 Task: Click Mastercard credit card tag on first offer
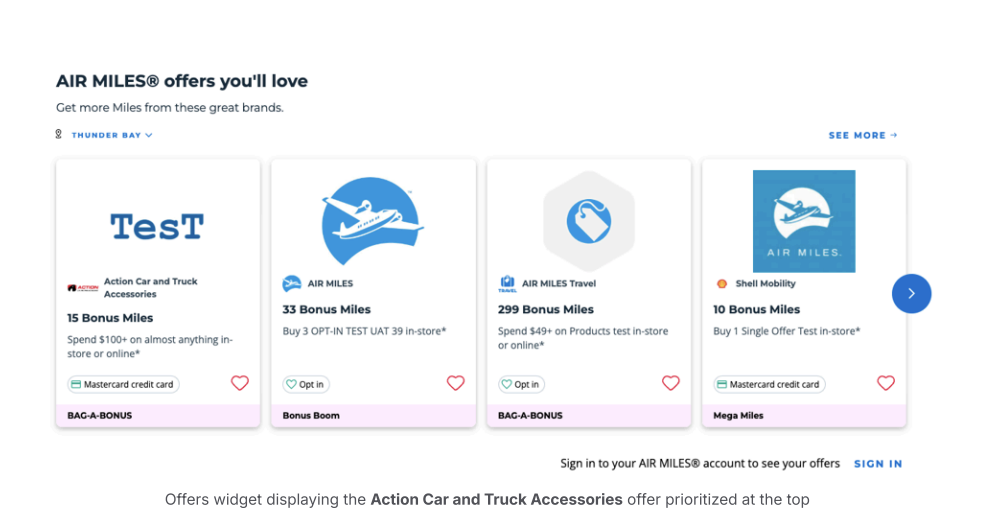coord(123,384)
